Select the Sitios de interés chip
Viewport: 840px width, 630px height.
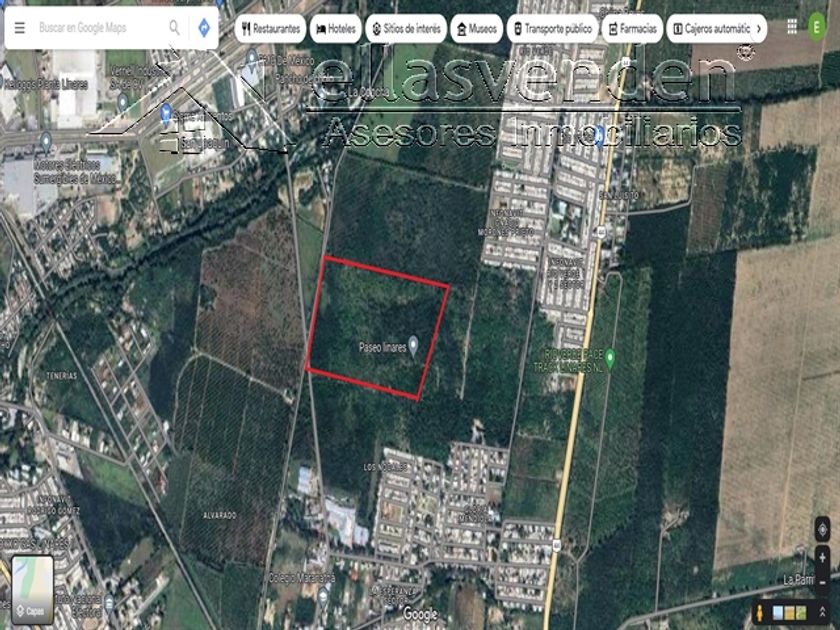click(x=406, y=28)
